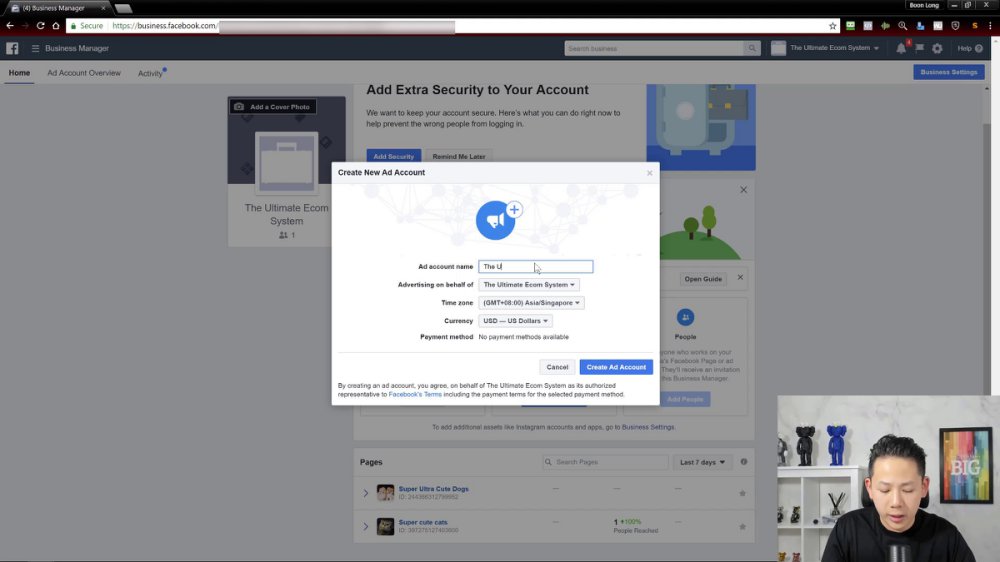Open the Currency USD dropdown
Image resolution: width=1000 pixels, height=562 pixels.
515,321
